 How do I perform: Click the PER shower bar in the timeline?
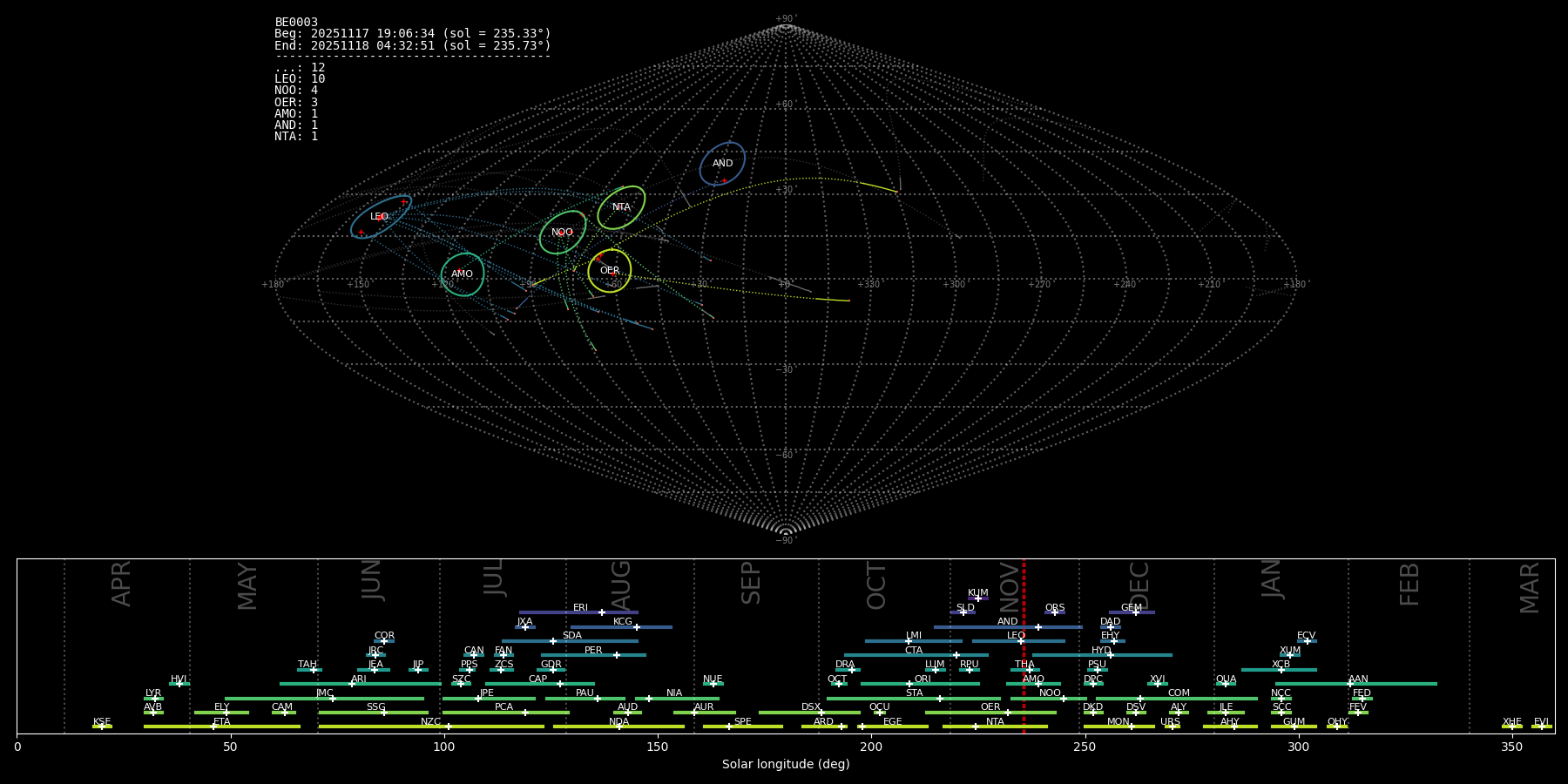(593, 655)
